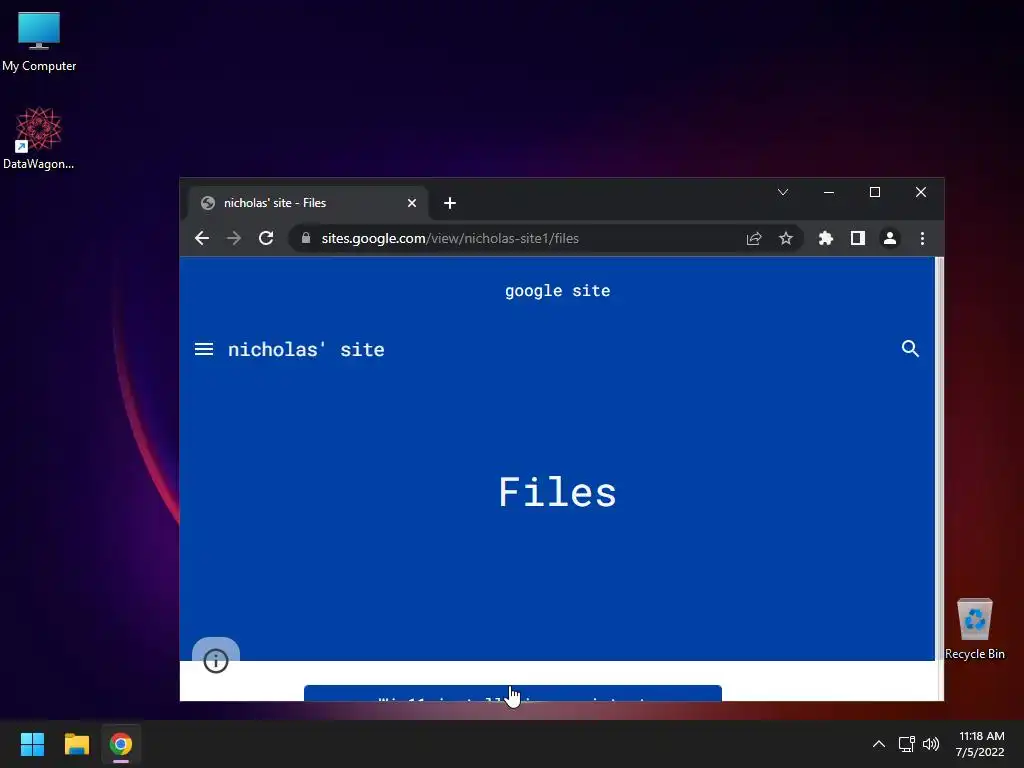Open the volume speaker tray icon
1024x768 pixels.
(x=931, y=744)
